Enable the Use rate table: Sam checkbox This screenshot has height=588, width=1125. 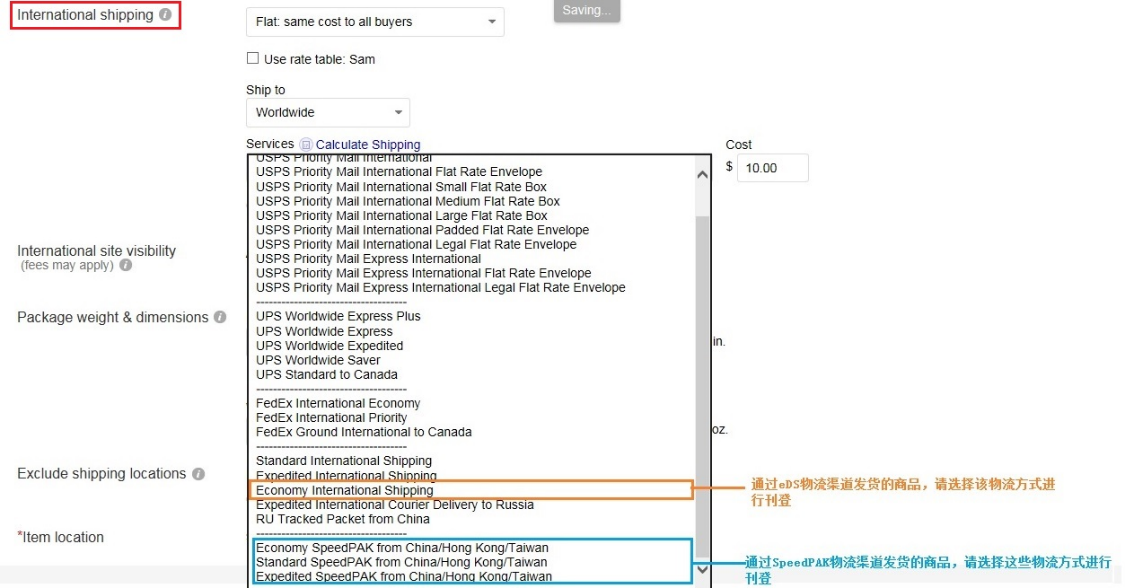click(x=253, y=59)
